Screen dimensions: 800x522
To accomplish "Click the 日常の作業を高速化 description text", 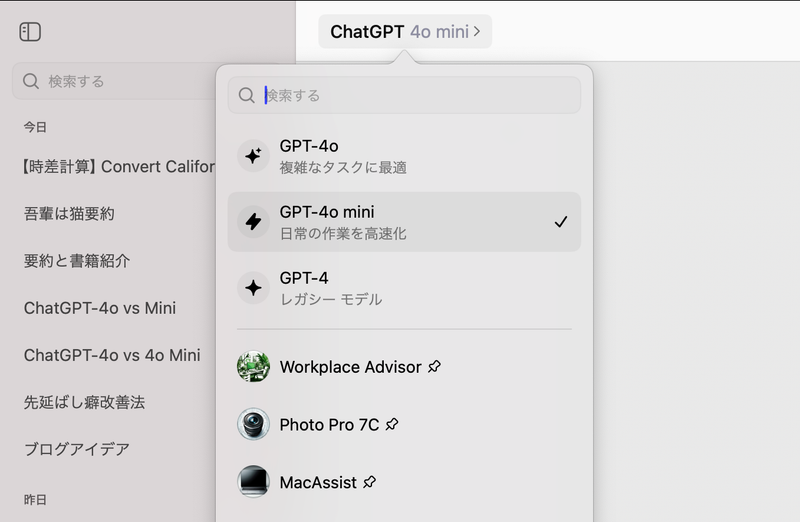I will (x=343, y=234).
